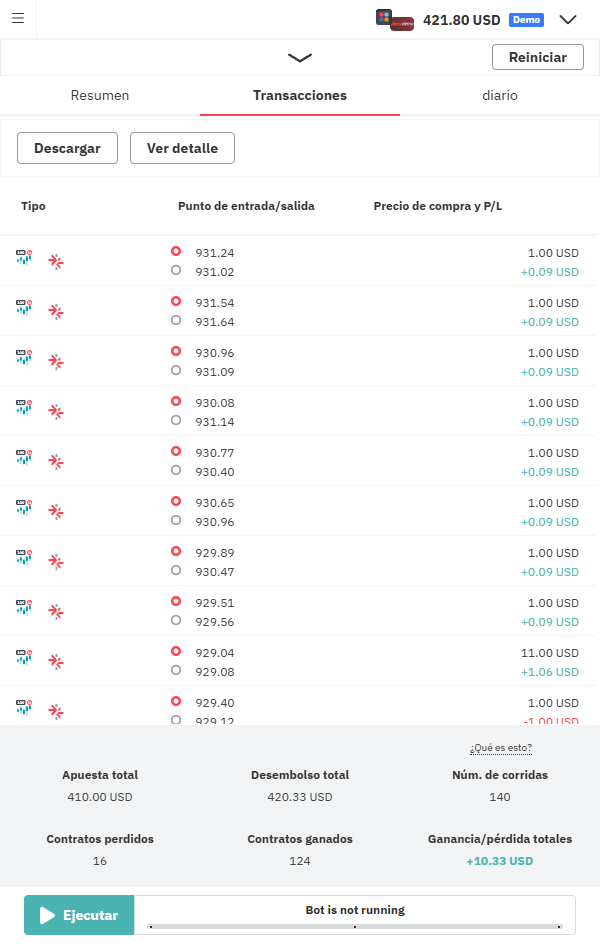Select the trade-type icon on the last visible row
The height and width of the screenshot is (947, 600).
[x=56, y=711]
